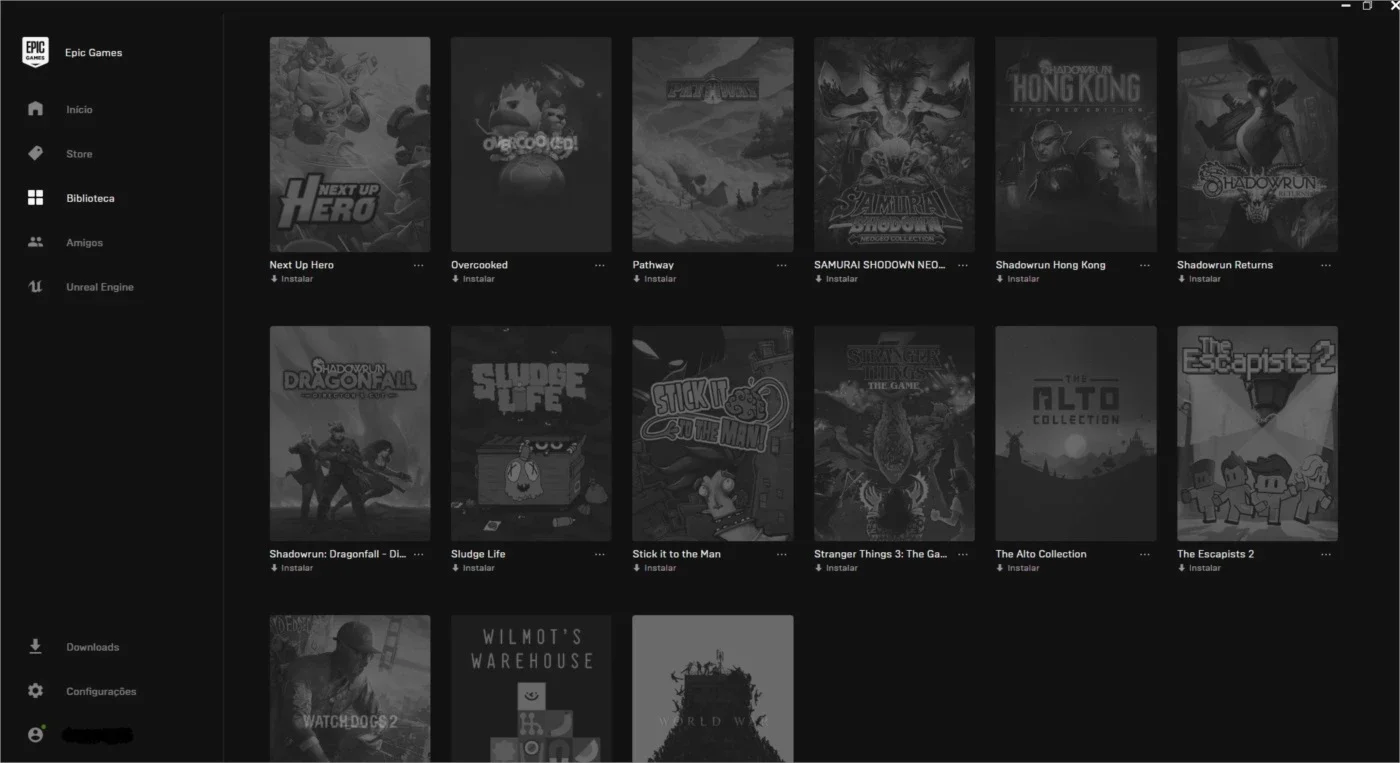Click the Epic Games logo icon
This screenshot has width=1400, height=763.
coord(35,52)
